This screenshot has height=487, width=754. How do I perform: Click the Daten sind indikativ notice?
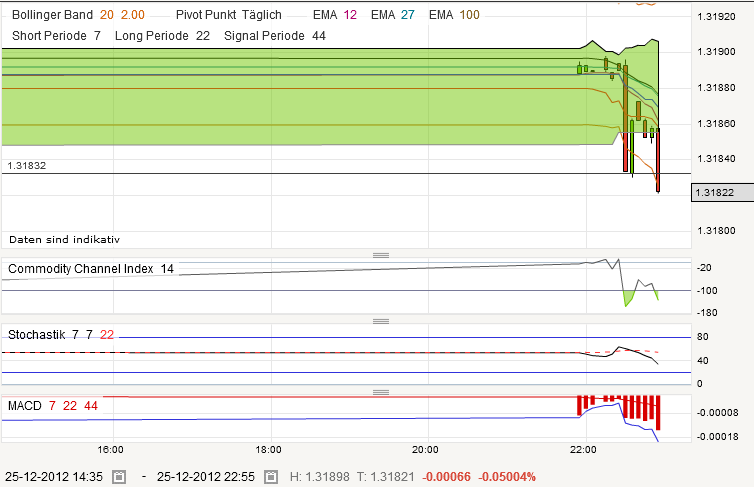[64, 239]
